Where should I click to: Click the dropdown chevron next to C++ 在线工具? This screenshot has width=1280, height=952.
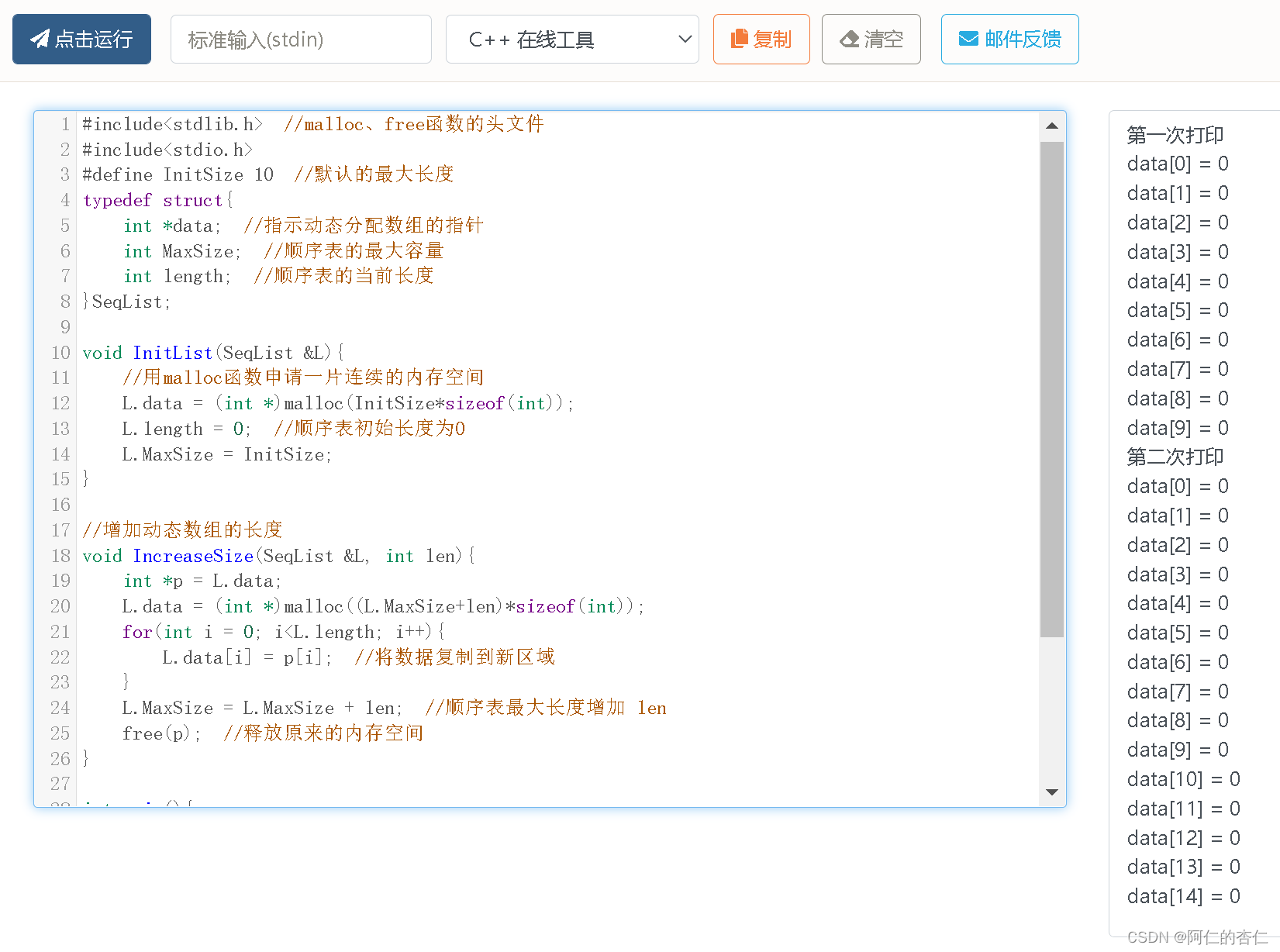pos(684,39)
